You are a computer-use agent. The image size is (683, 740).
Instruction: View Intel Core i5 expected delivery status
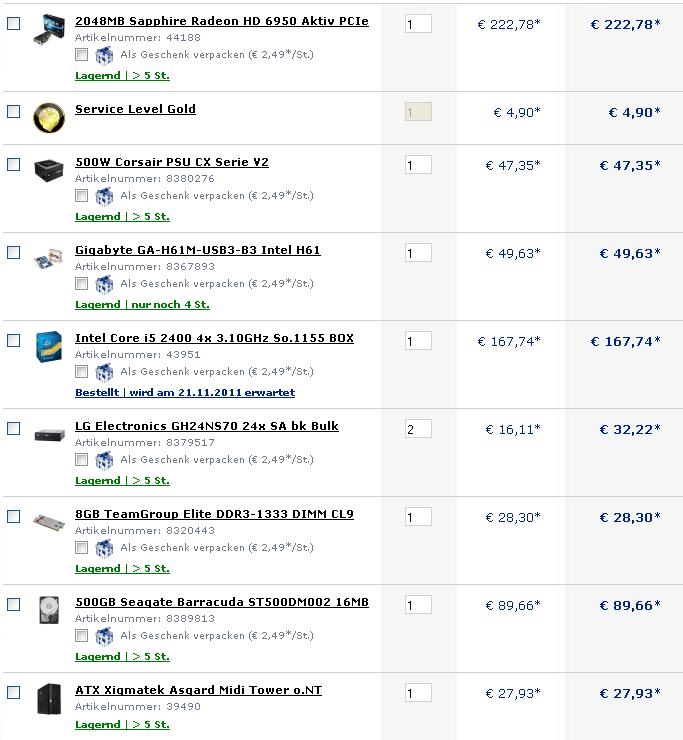tap(185, 393)
